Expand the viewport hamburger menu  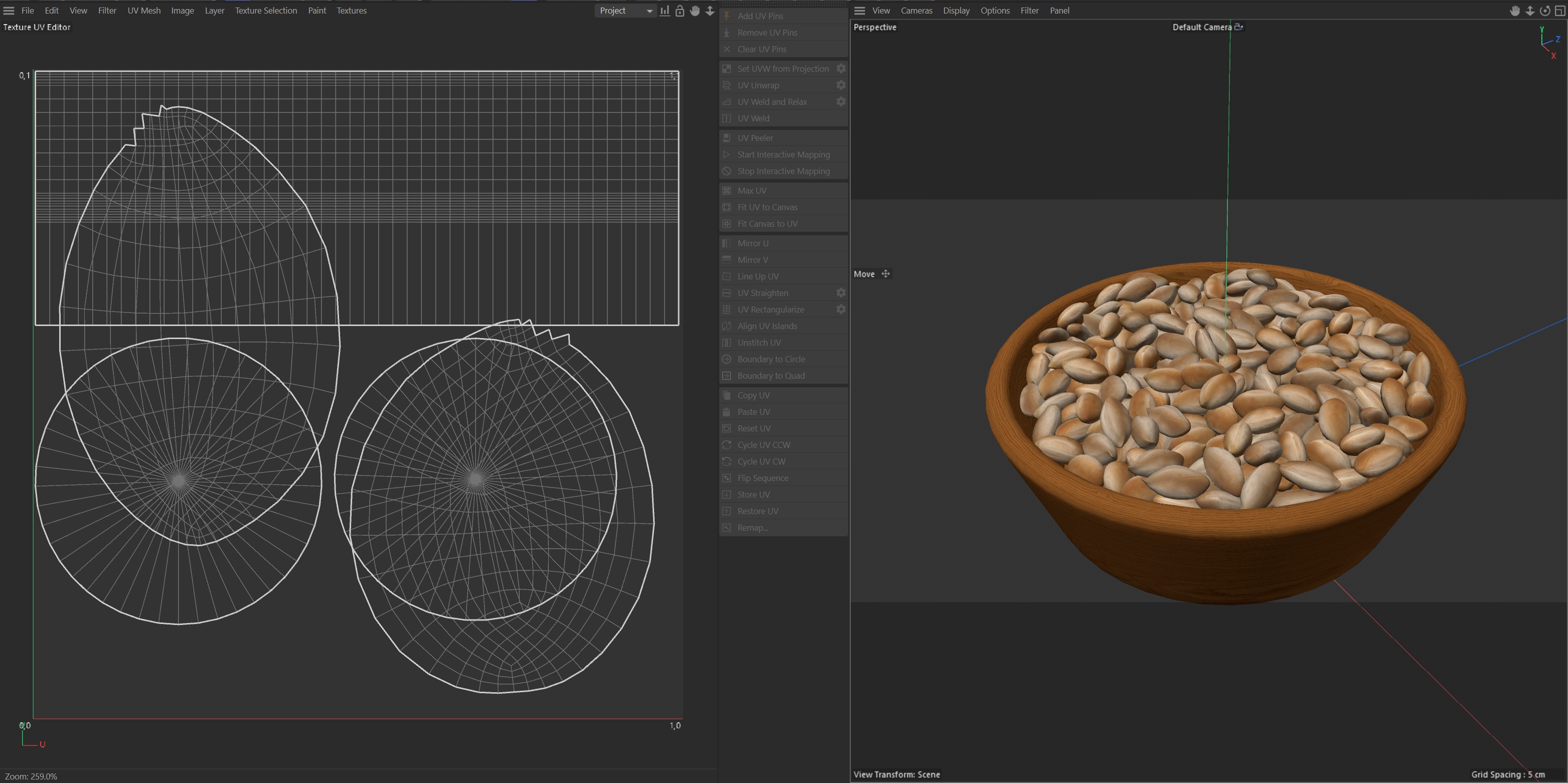point(859,11)
